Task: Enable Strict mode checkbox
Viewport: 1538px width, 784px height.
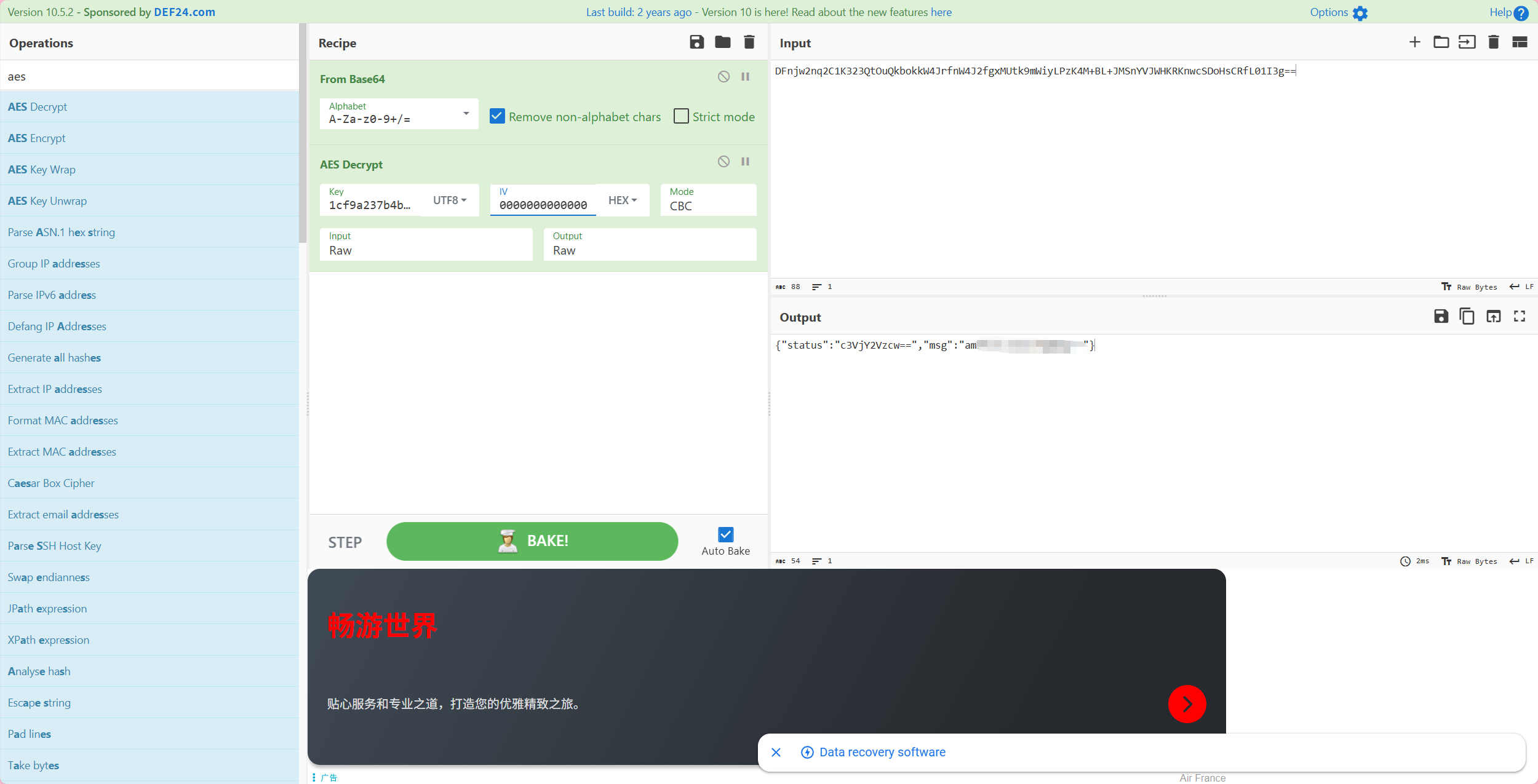Action: (681, 116)
